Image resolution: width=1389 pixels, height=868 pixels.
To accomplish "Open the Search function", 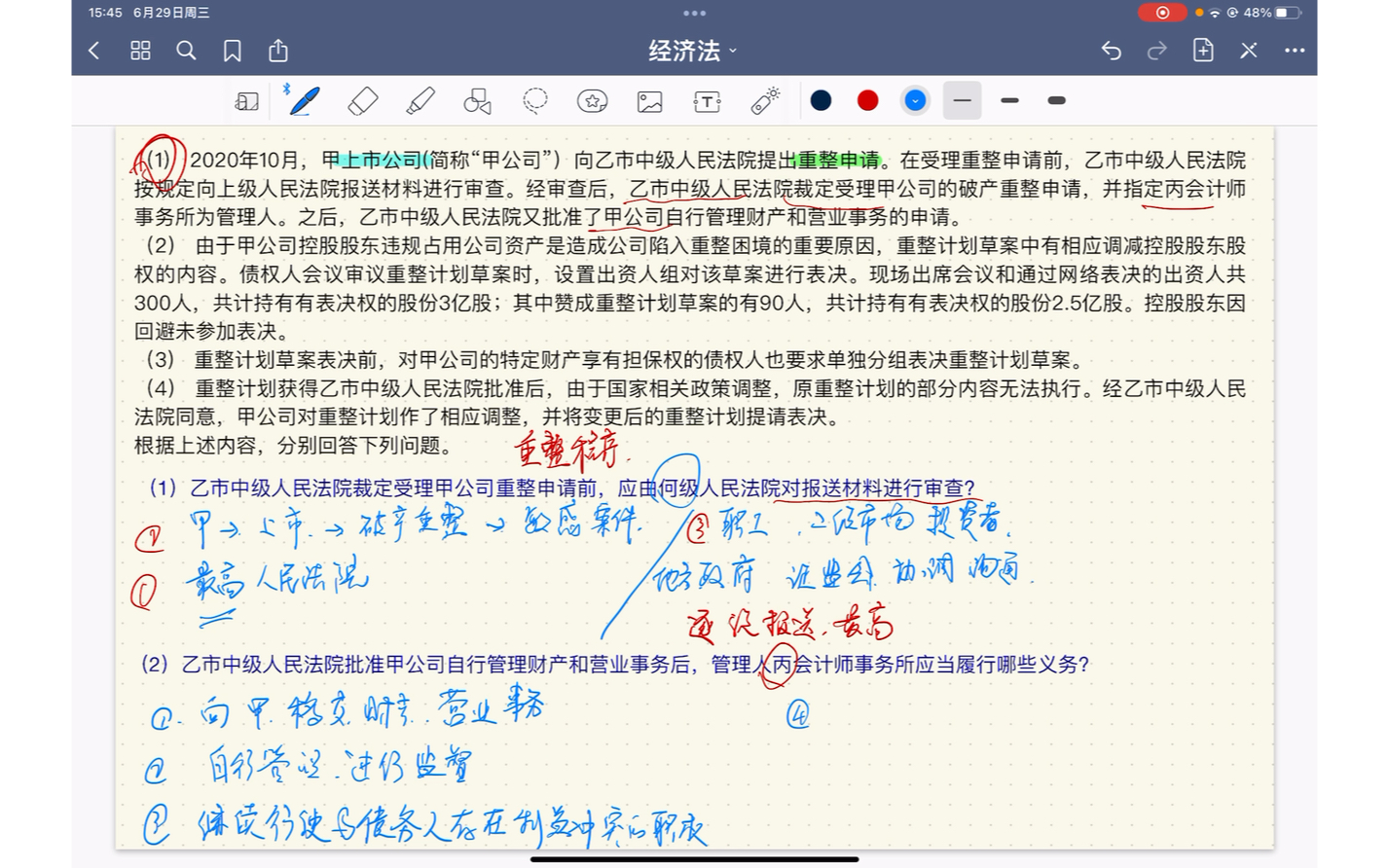I will 186,51.
